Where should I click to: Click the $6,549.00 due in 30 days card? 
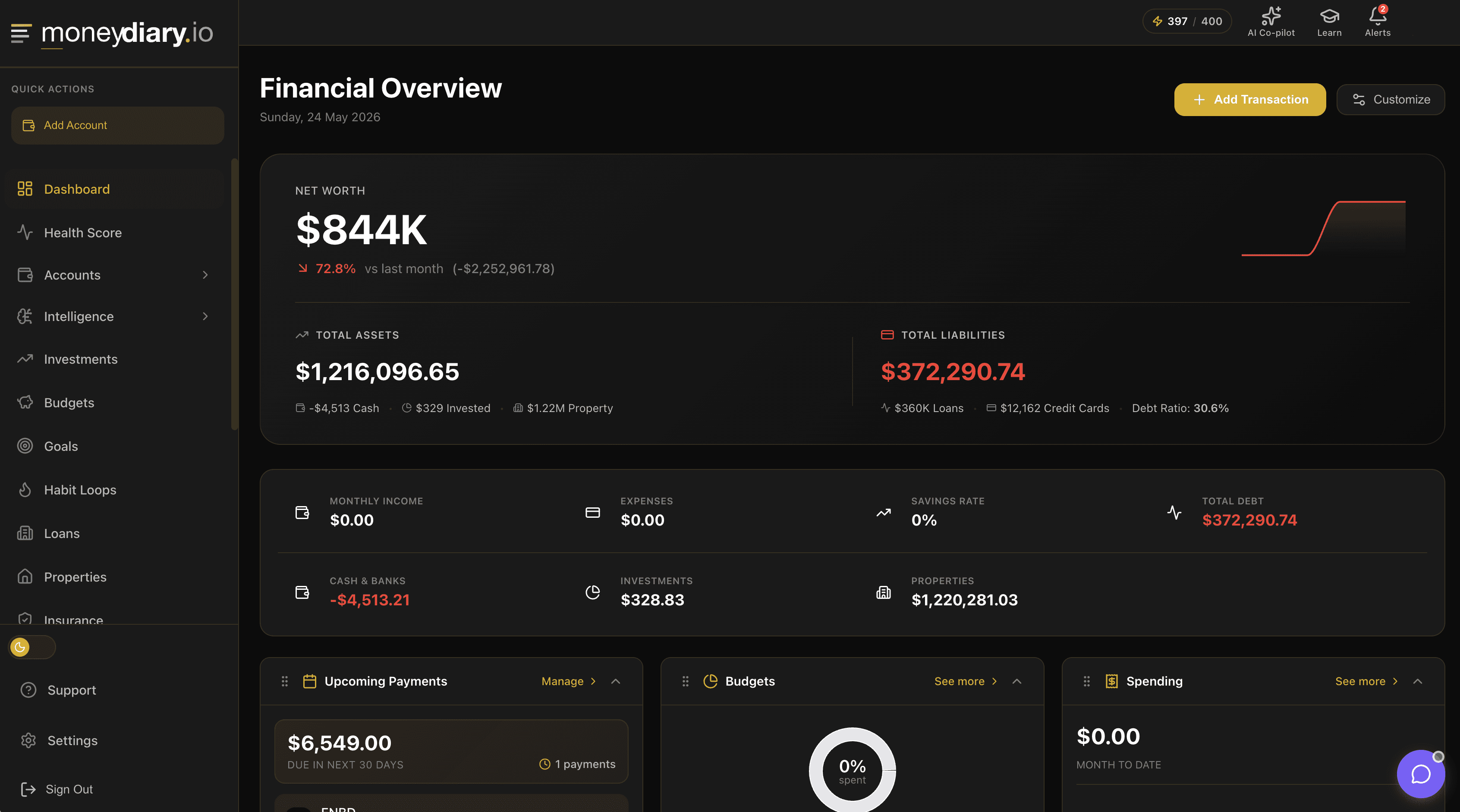click(x=451, y=751)
